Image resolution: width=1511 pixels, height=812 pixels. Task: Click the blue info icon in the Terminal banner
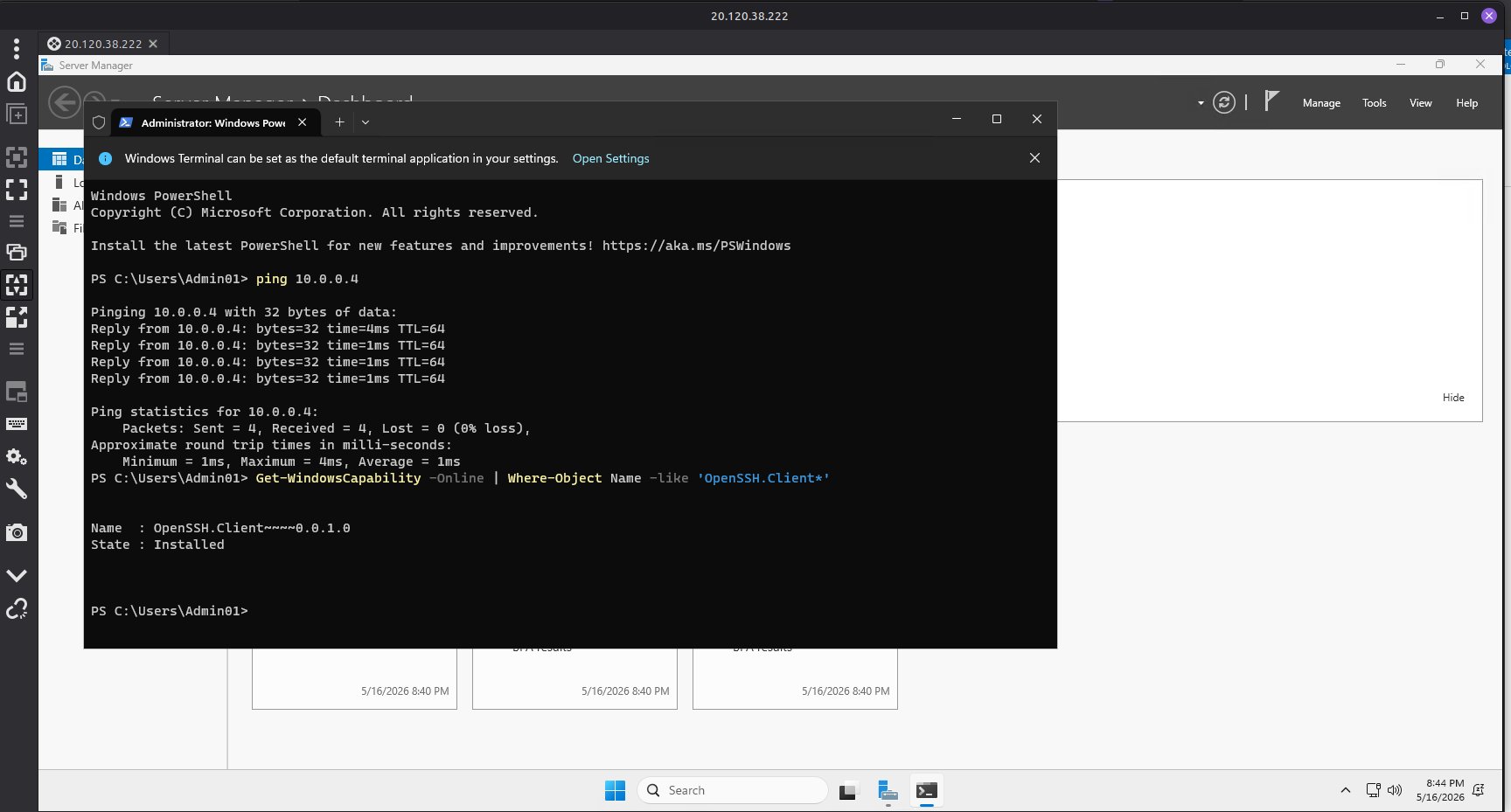coord(105,158)
